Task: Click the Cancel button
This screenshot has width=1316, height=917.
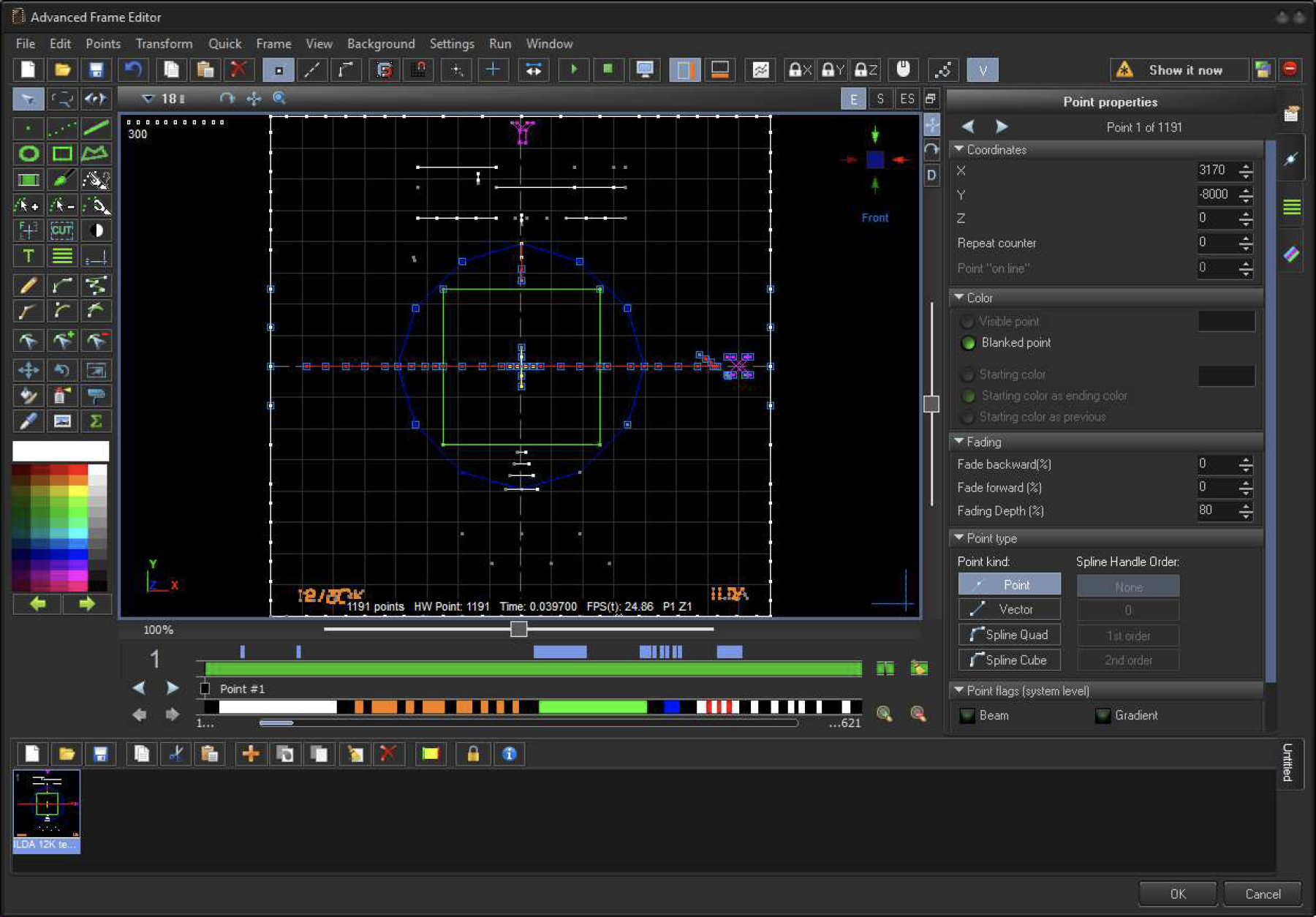Action: 1263,894
